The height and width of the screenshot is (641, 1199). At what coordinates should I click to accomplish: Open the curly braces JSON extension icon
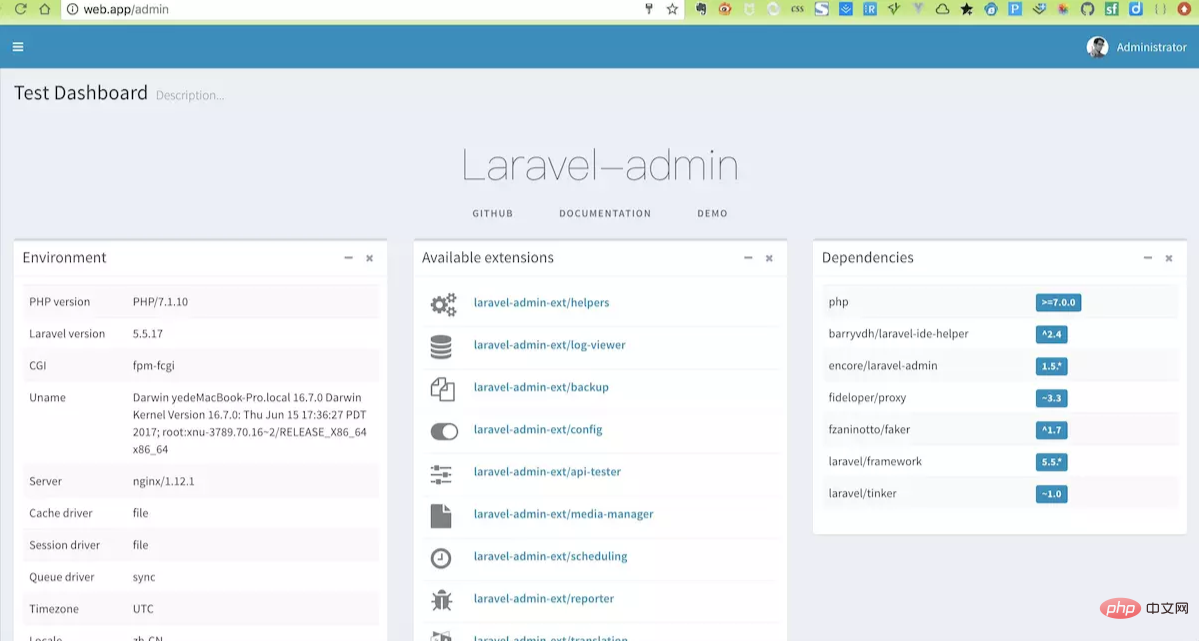pos(1160,9)
